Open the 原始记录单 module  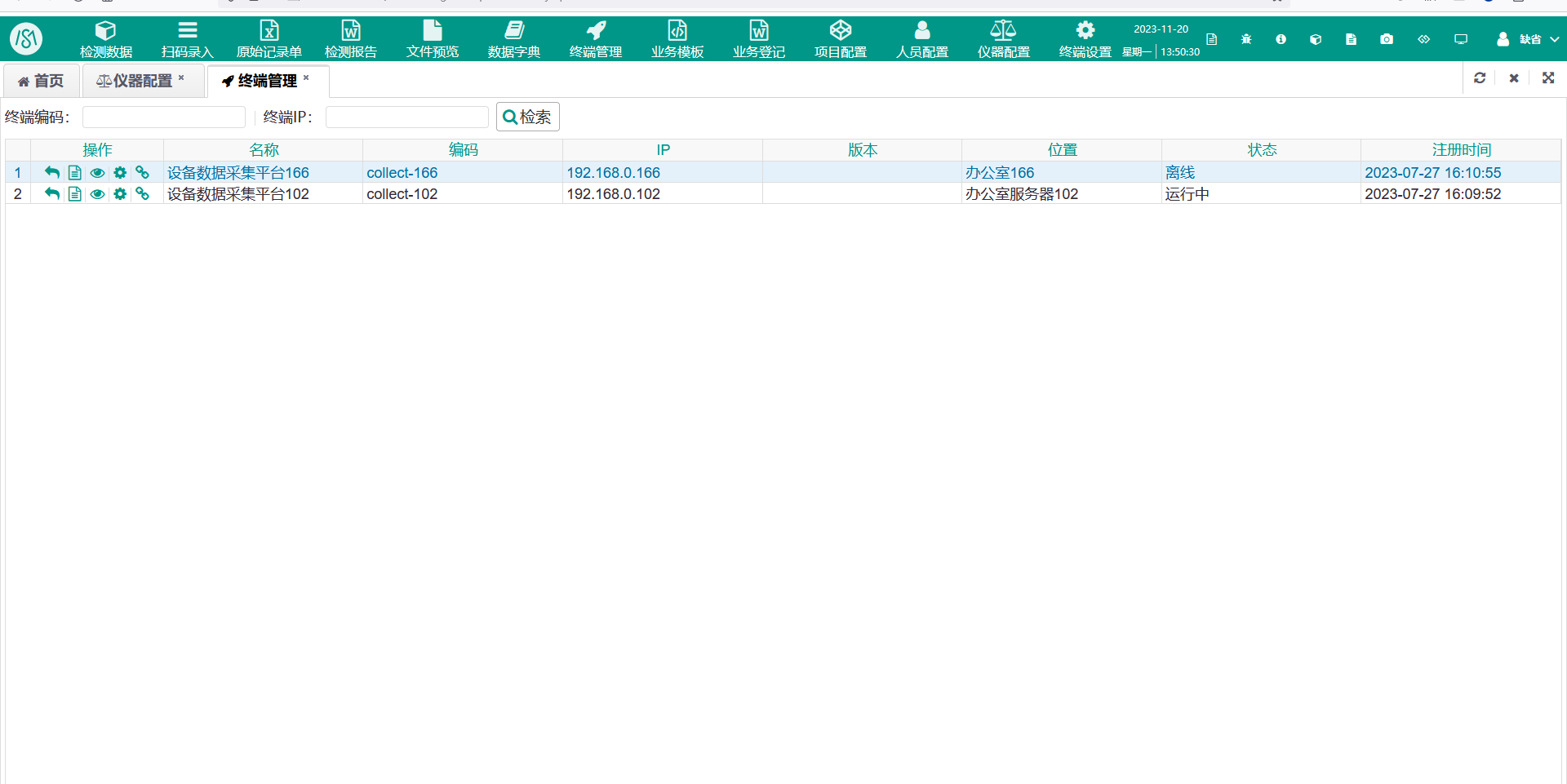point(269,39)
